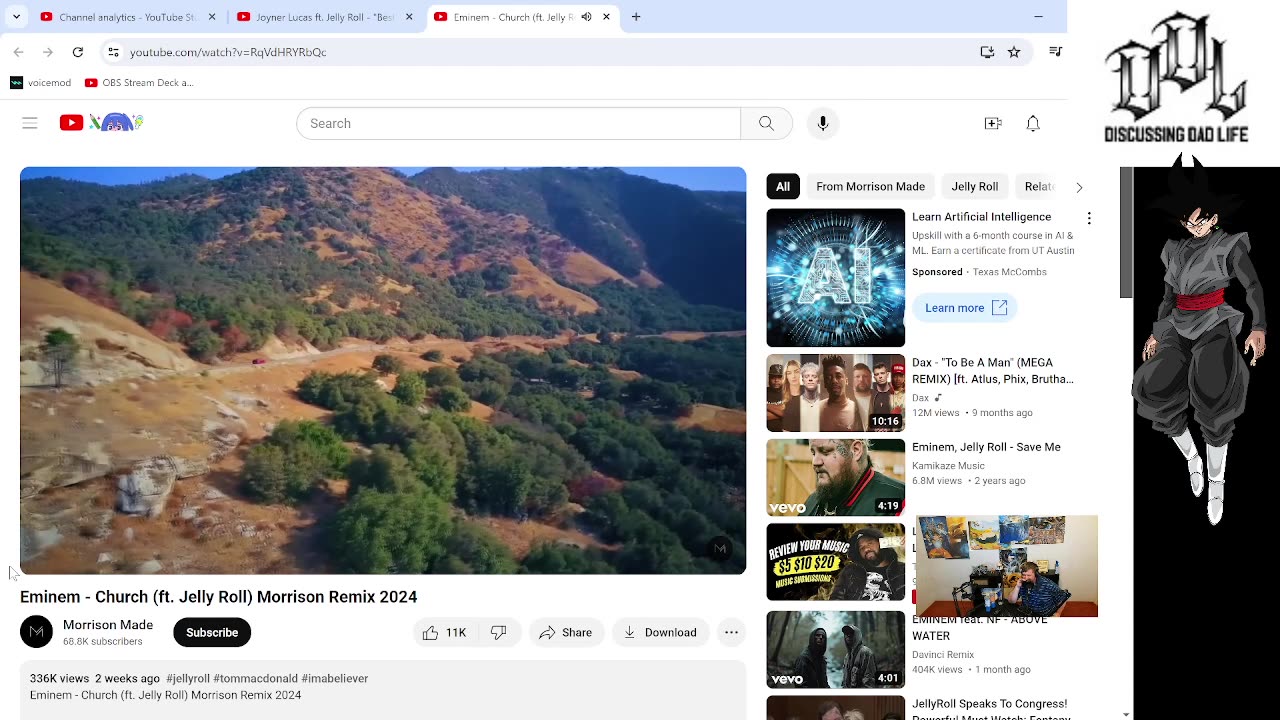Open Morrison Made channel name link
Viewport: 1280px width, 720px height.
click(x=108, y=625)
